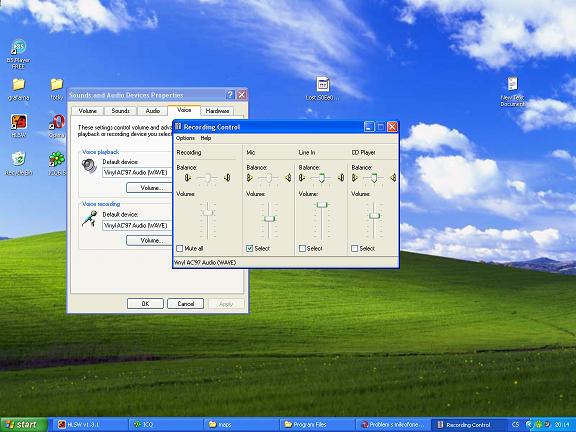Screen dimensions: 576x432
Task: Click the help question mark in Sounds properties
Action: [230, 95]
